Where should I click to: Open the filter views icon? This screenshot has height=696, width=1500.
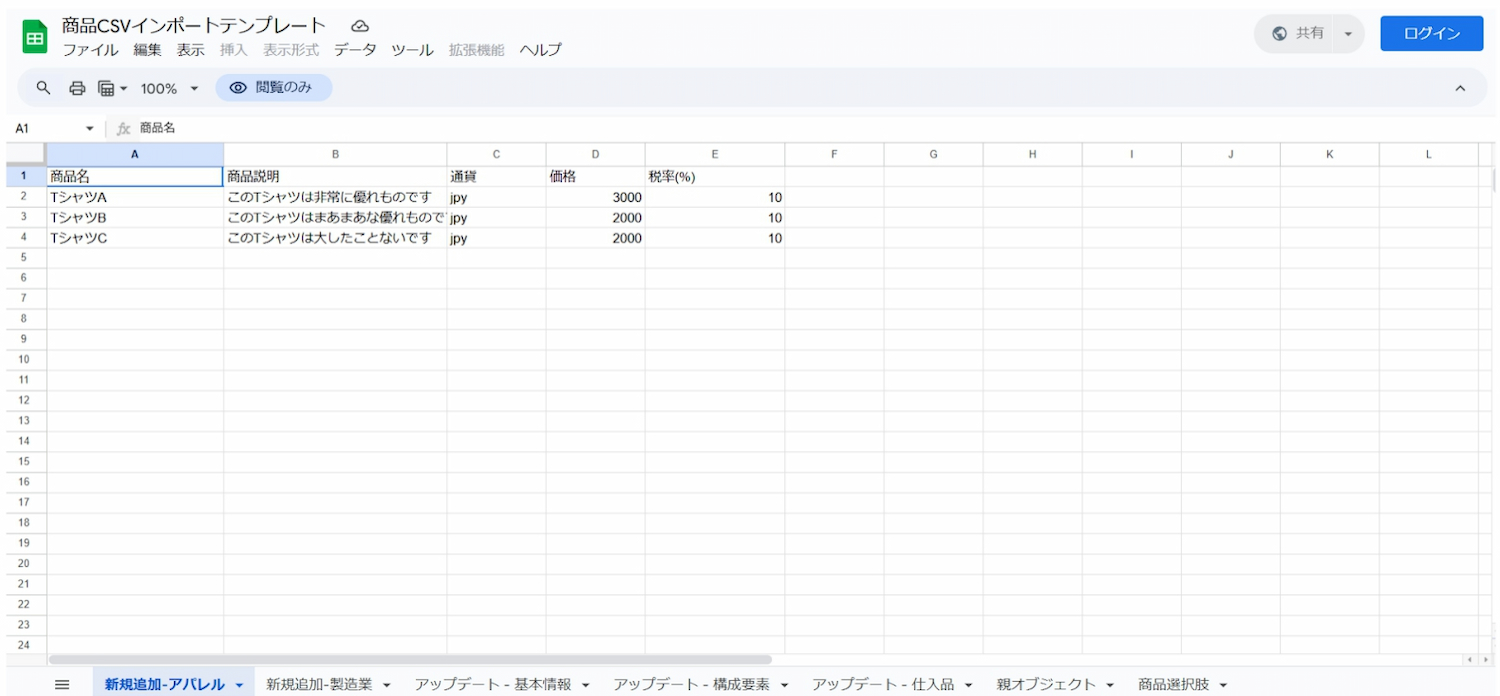coord(112,88)
